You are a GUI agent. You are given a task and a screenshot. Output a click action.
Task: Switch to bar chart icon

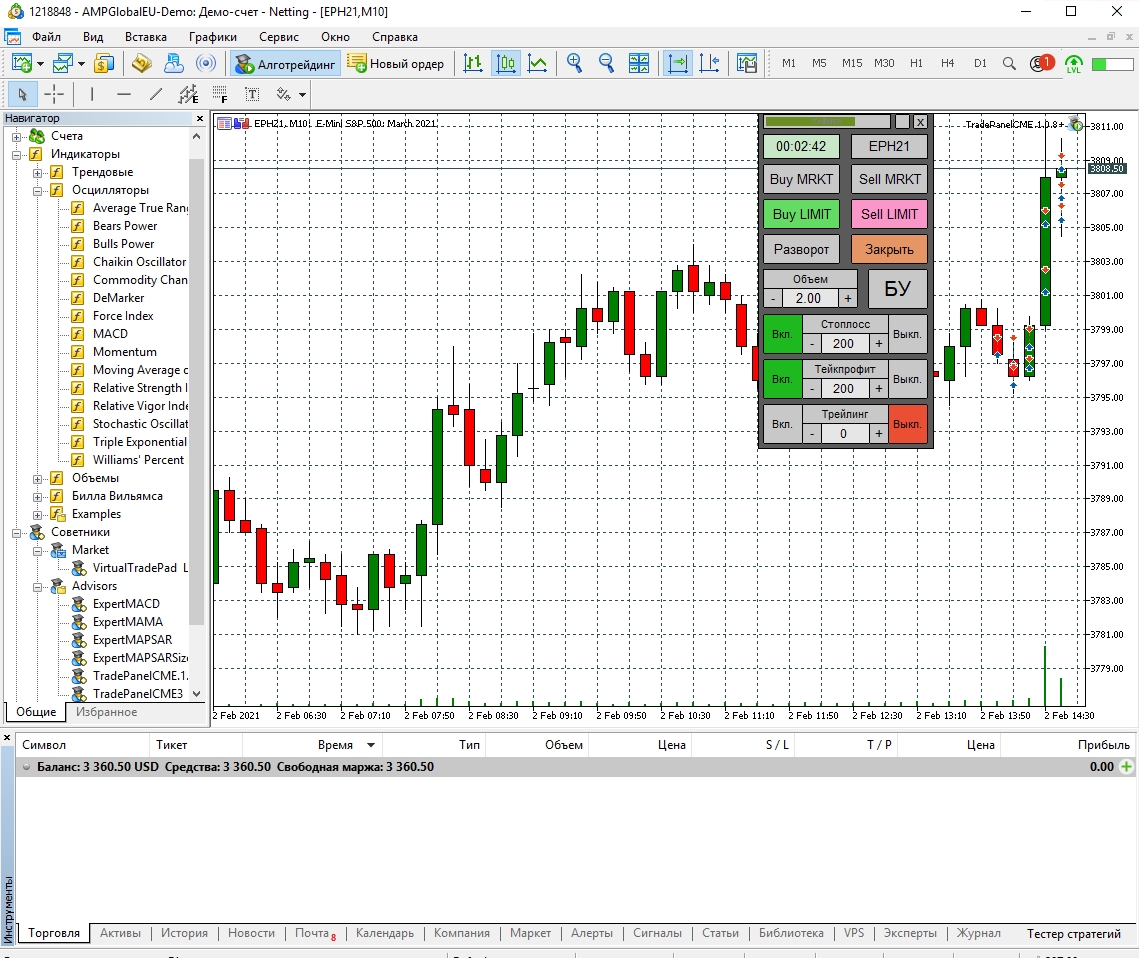click(x=473, y=64)
